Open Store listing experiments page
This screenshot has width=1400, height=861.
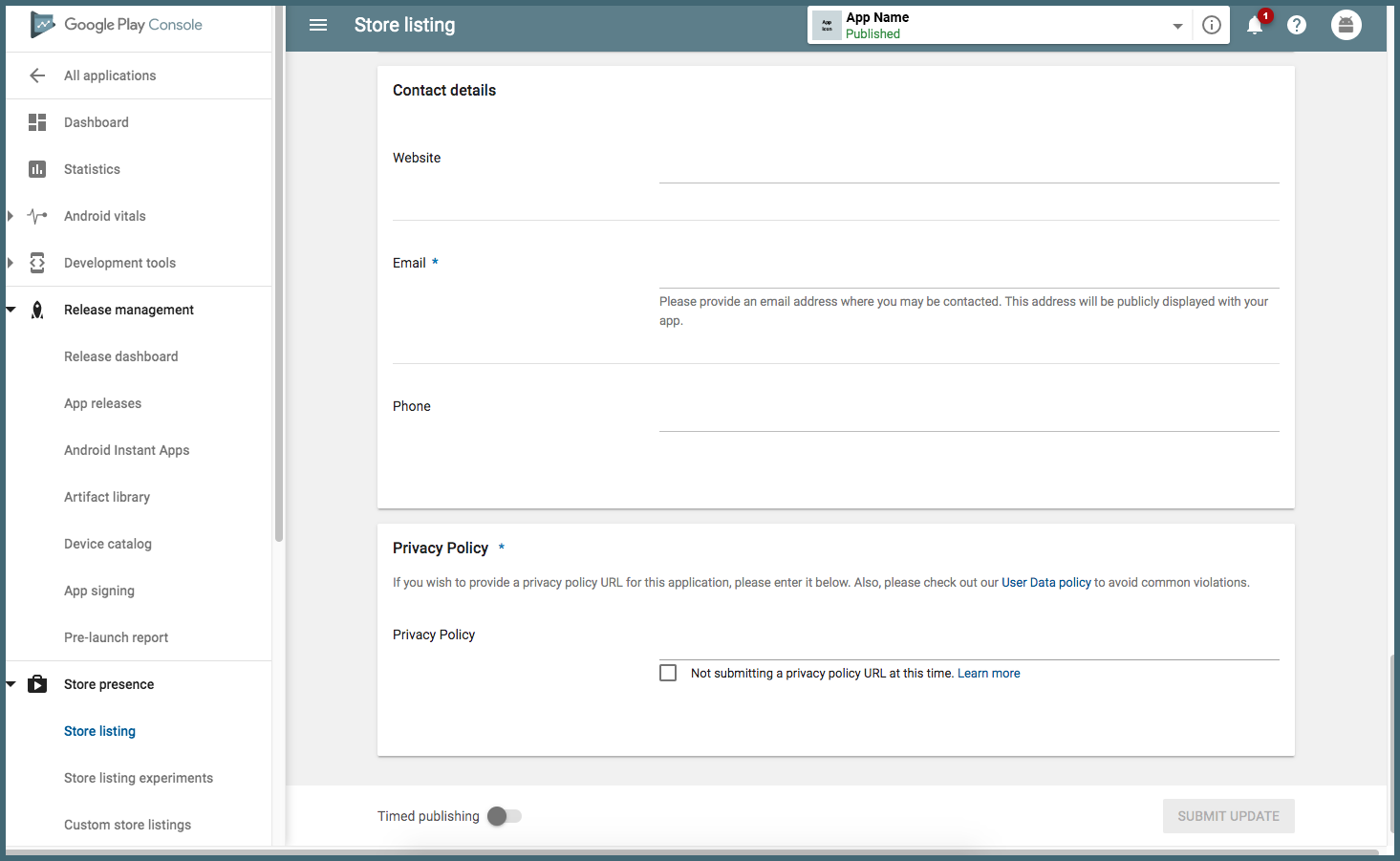(x=139, y=778)
